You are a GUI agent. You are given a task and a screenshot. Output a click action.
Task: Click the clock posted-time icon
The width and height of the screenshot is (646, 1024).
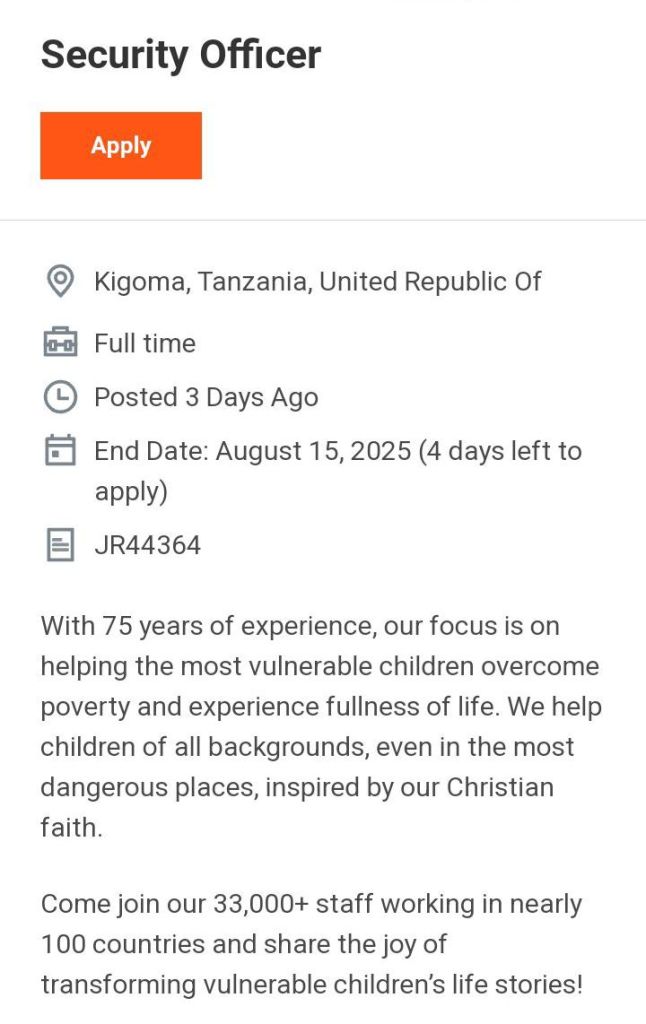click(60, 397)
